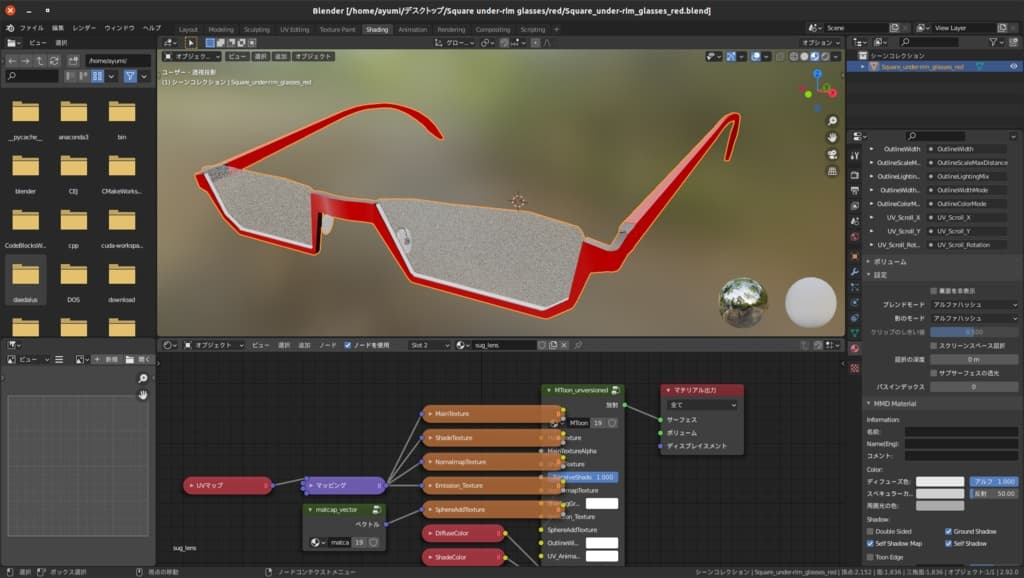Image resolution: width=1024 pixels, height=578 pixels.
Task: Open the modifier wrench properties tab
Action: coord(854,271)
